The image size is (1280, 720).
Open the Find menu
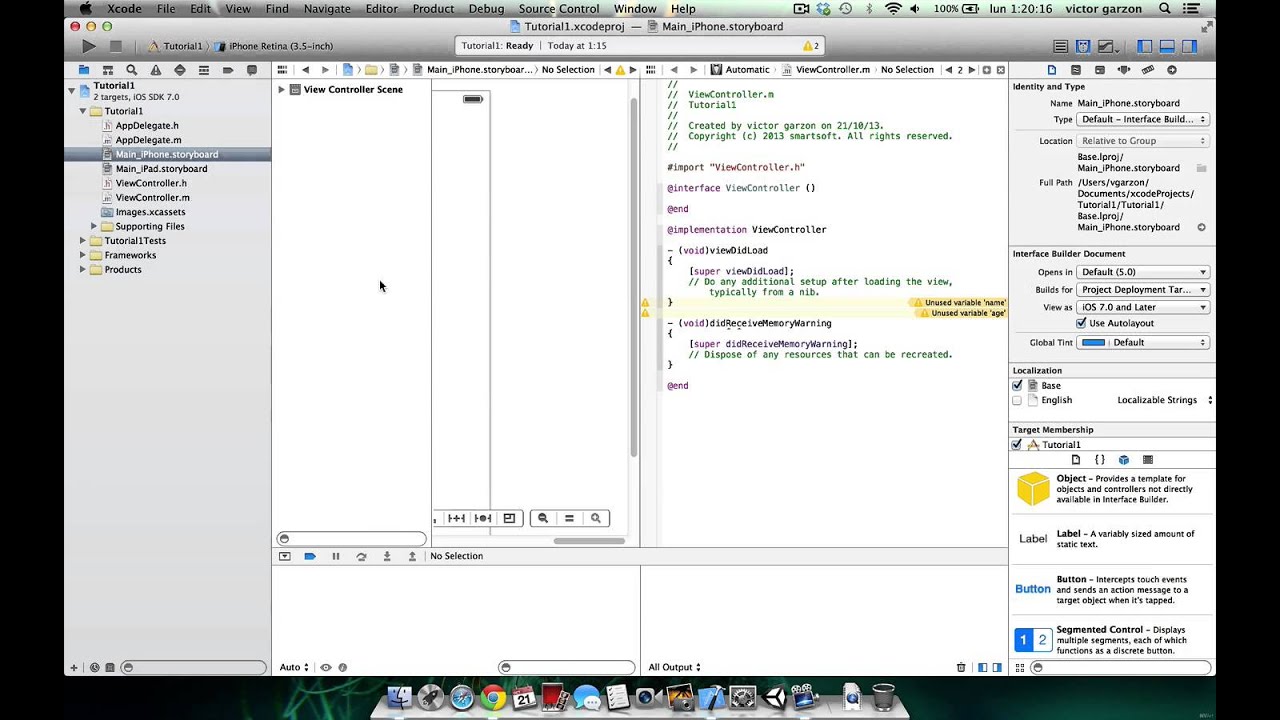point(277,9)
